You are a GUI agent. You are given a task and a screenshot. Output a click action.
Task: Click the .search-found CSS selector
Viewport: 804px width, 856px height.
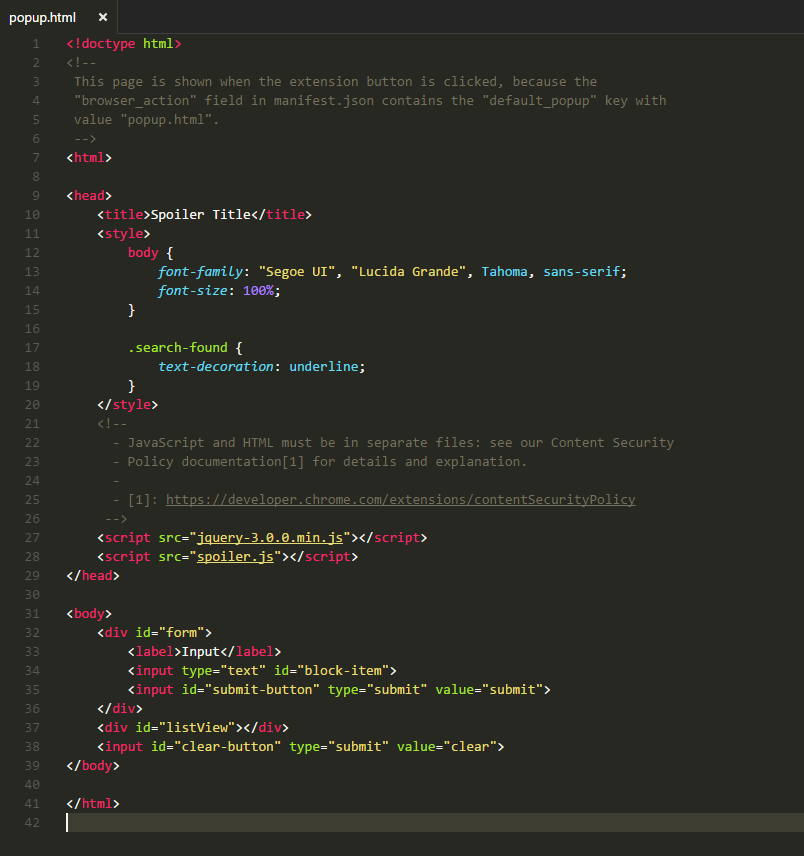[x=181, y=347]
